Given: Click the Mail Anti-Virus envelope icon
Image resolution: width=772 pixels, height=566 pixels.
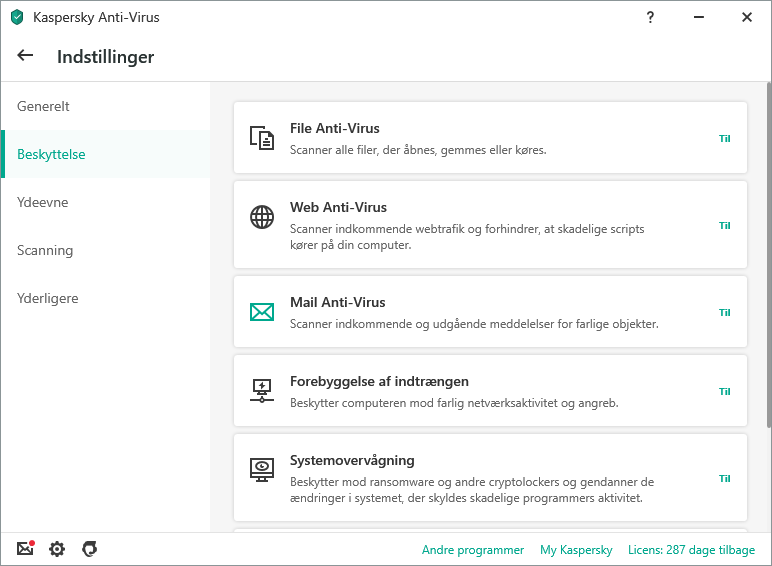Looking at the screenshot, I should pos(262,312).
